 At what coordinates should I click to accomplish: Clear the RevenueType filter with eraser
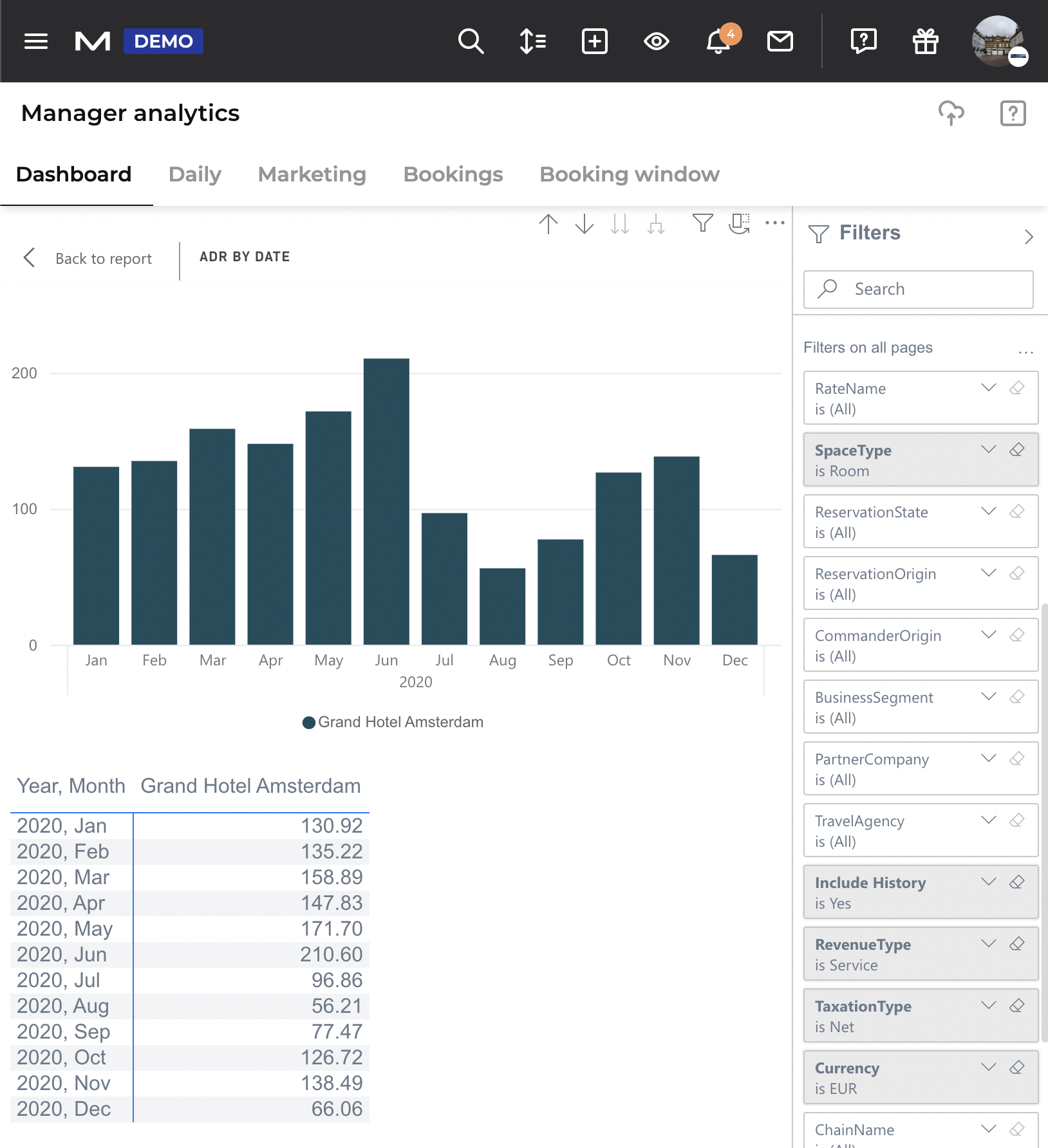pyautogui.click(x=1017, y=943)
